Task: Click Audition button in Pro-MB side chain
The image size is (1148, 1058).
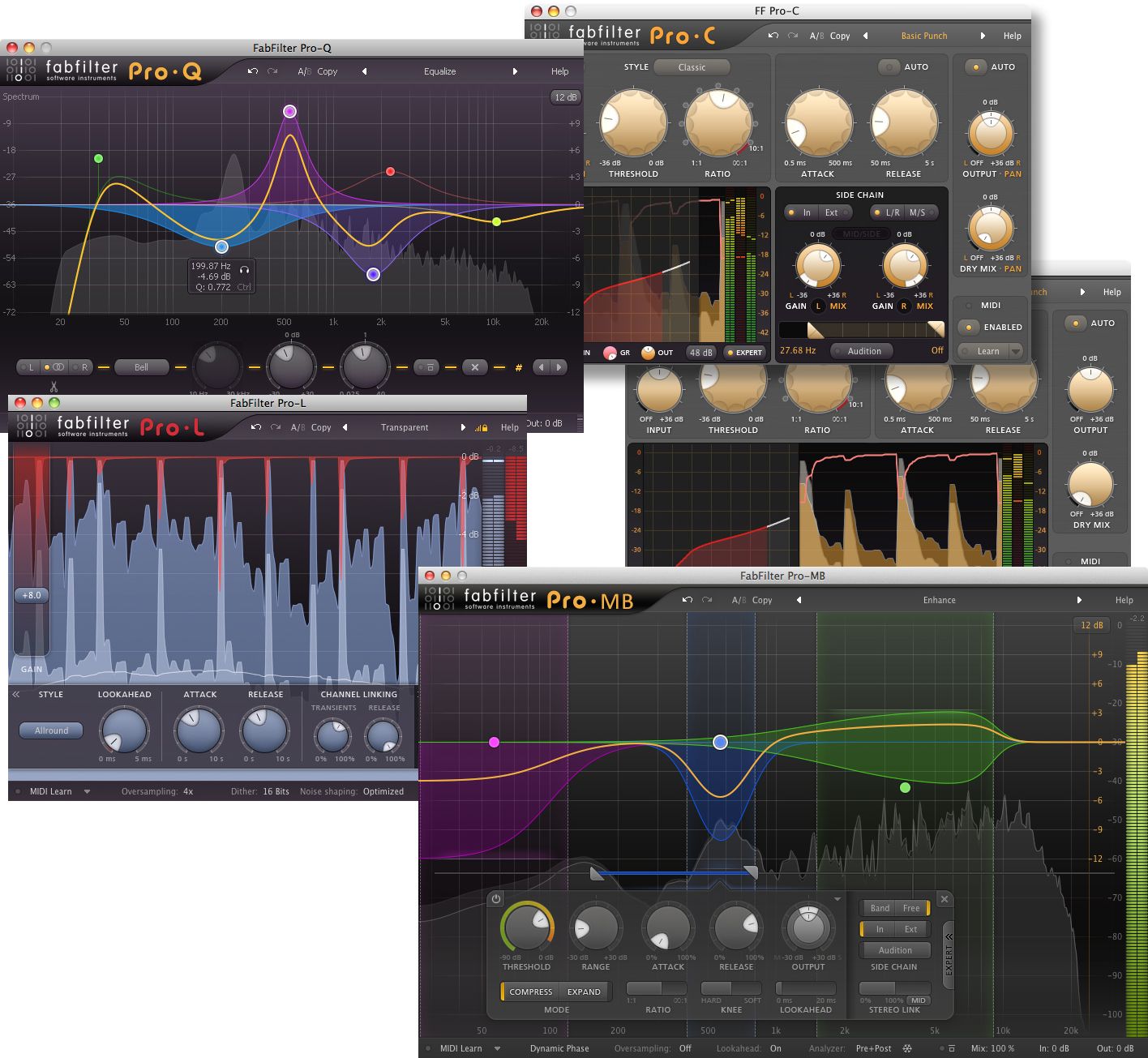Action: [x=895, y=950]
